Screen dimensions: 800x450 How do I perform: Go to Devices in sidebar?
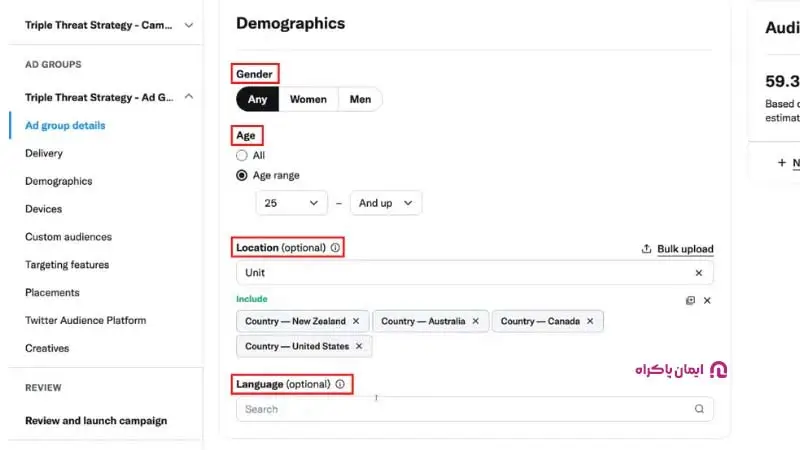click(43, 209)
